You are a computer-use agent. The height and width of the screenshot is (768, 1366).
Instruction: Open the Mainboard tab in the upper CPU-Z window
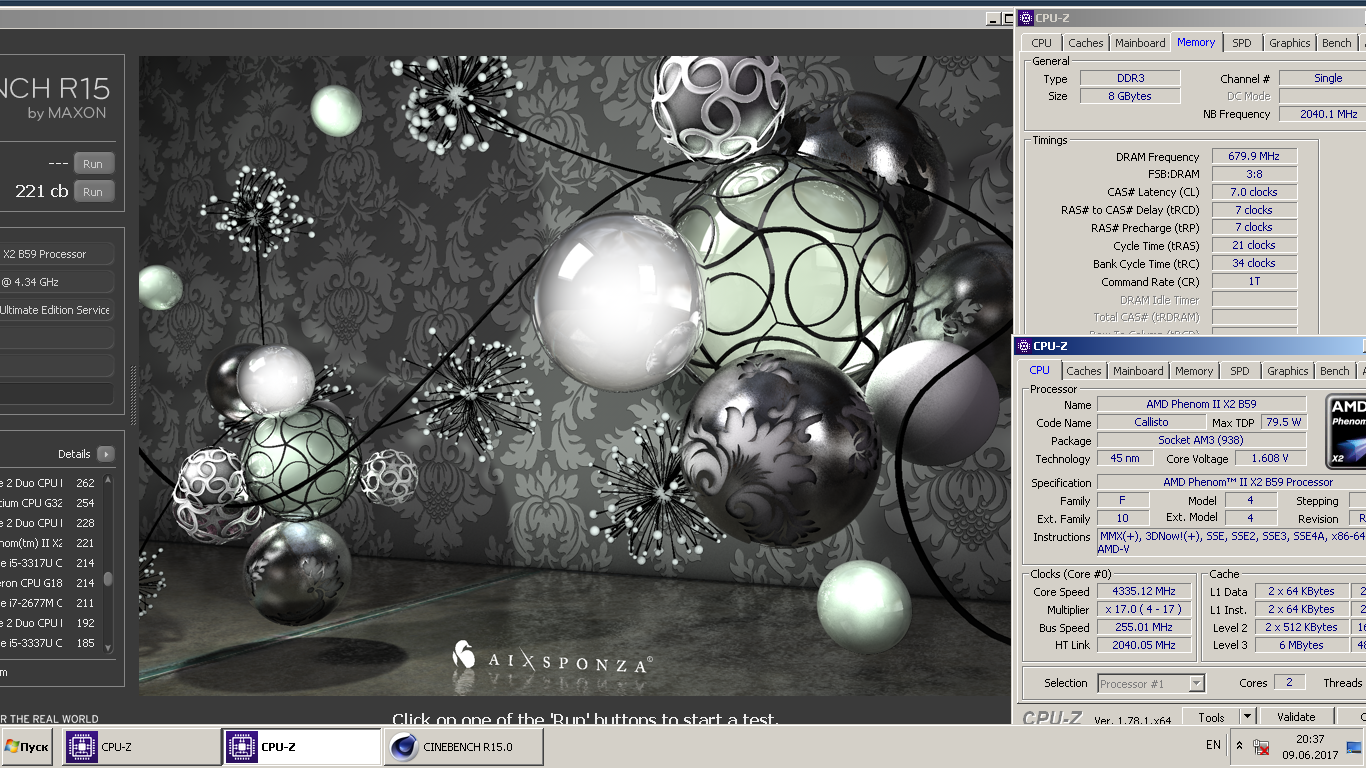point(1140,43)
